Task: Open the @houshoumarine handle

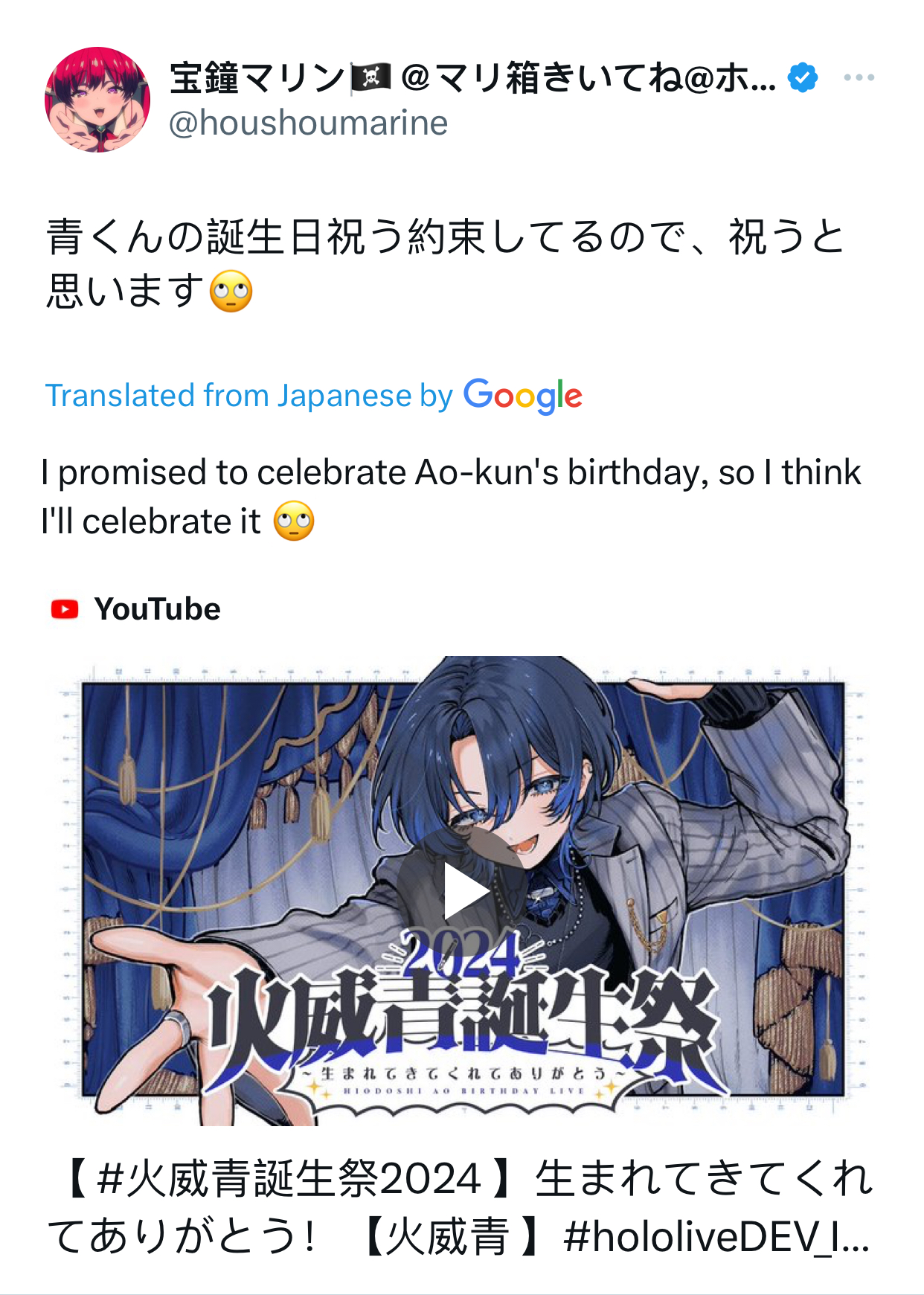Action: [308, 123]
